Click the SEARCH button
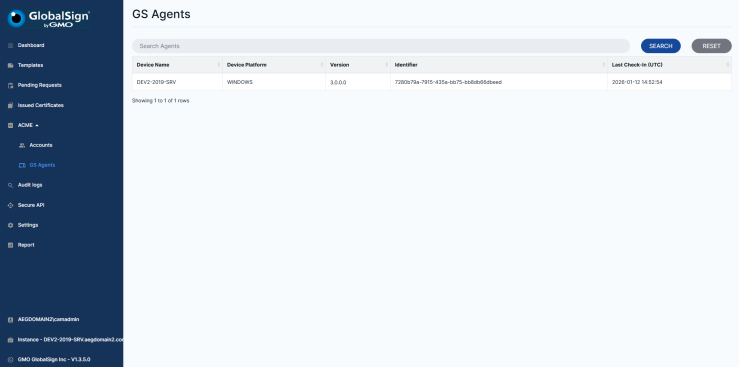This screenshot has height=367, width=739. tap(661, 46)
